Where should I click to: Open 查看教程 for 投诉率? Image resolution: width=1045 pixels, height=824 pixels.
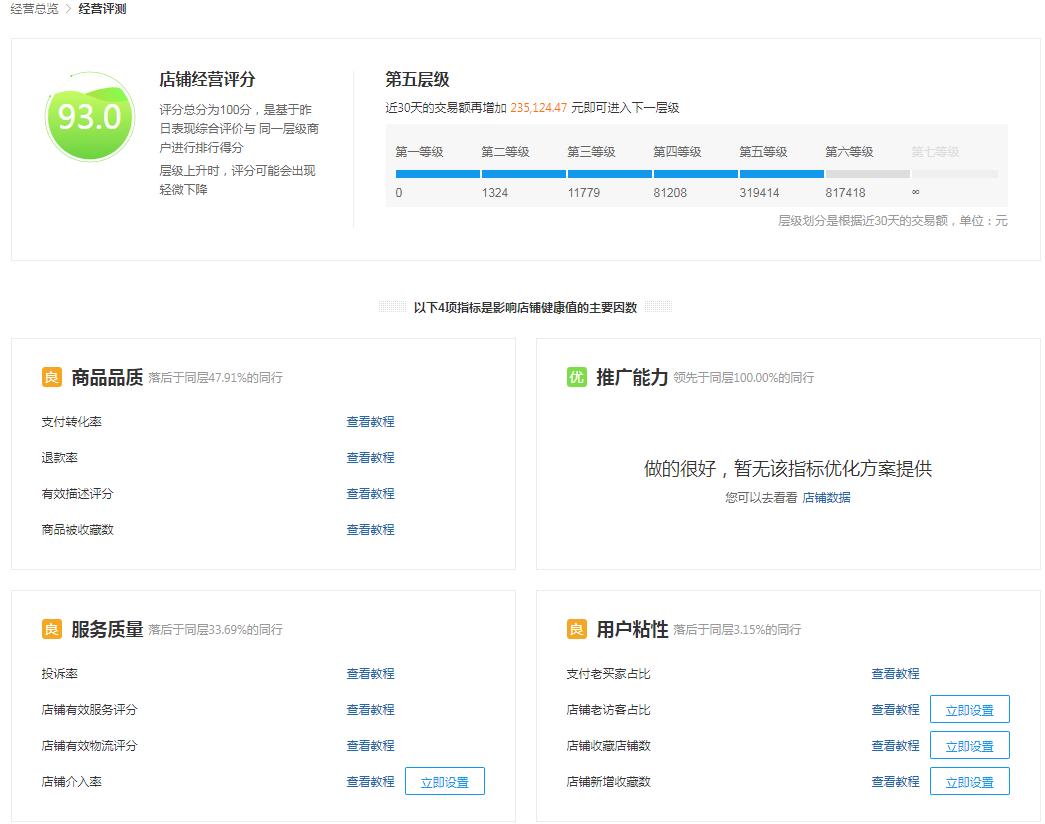[369, 673]
